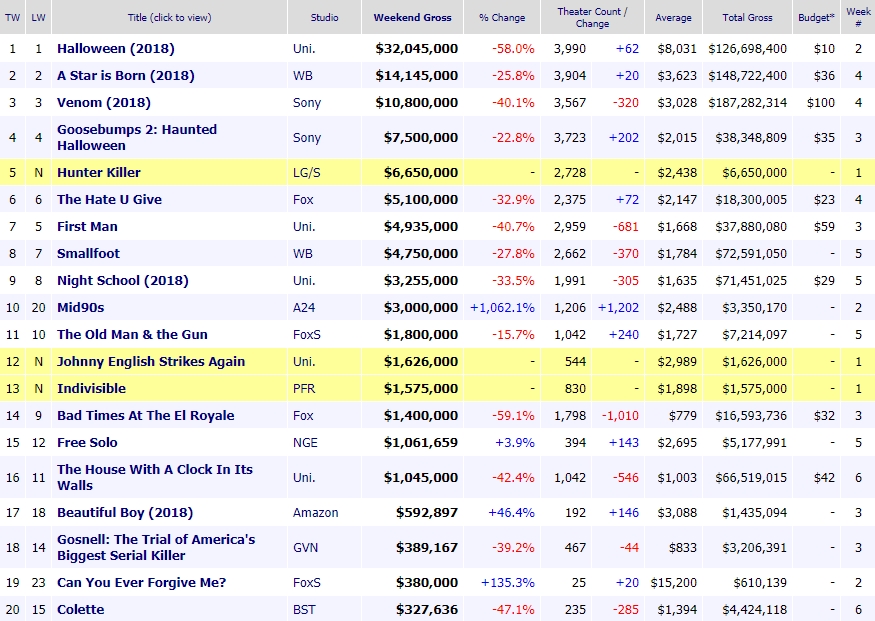Open the Hunter Killer title link
This screenshot has height=621, width=875.
pos(99,172)
